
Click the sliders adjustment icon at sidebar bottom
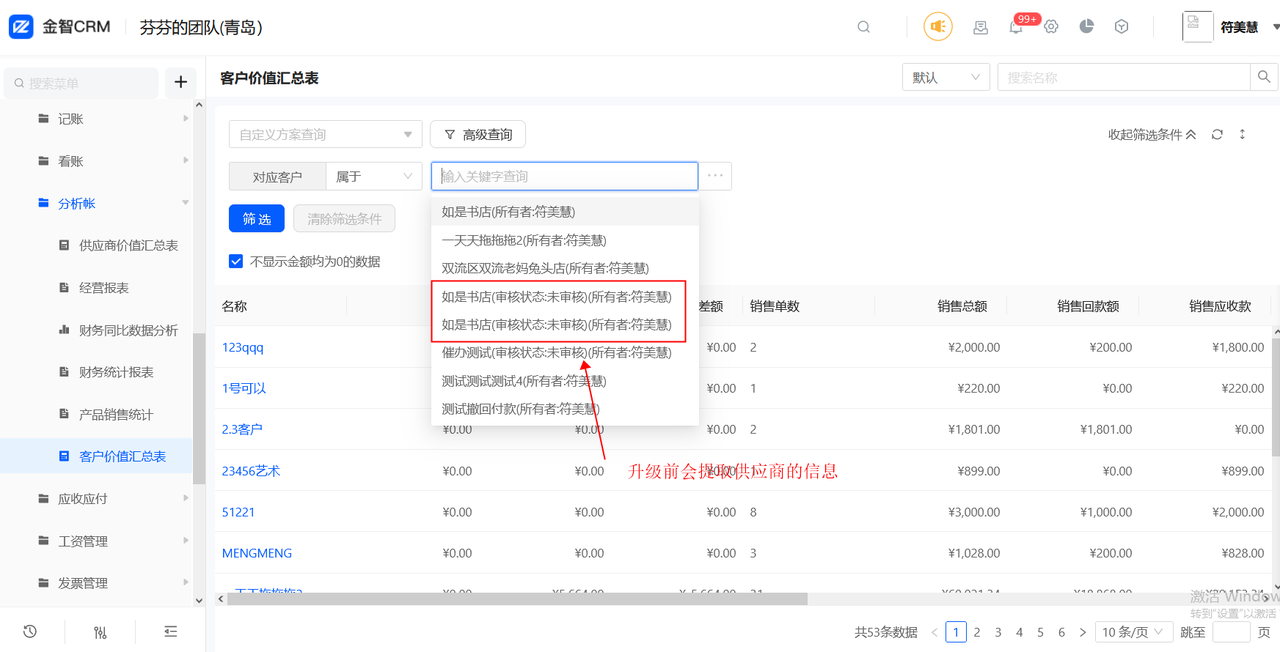click(100, 631)
